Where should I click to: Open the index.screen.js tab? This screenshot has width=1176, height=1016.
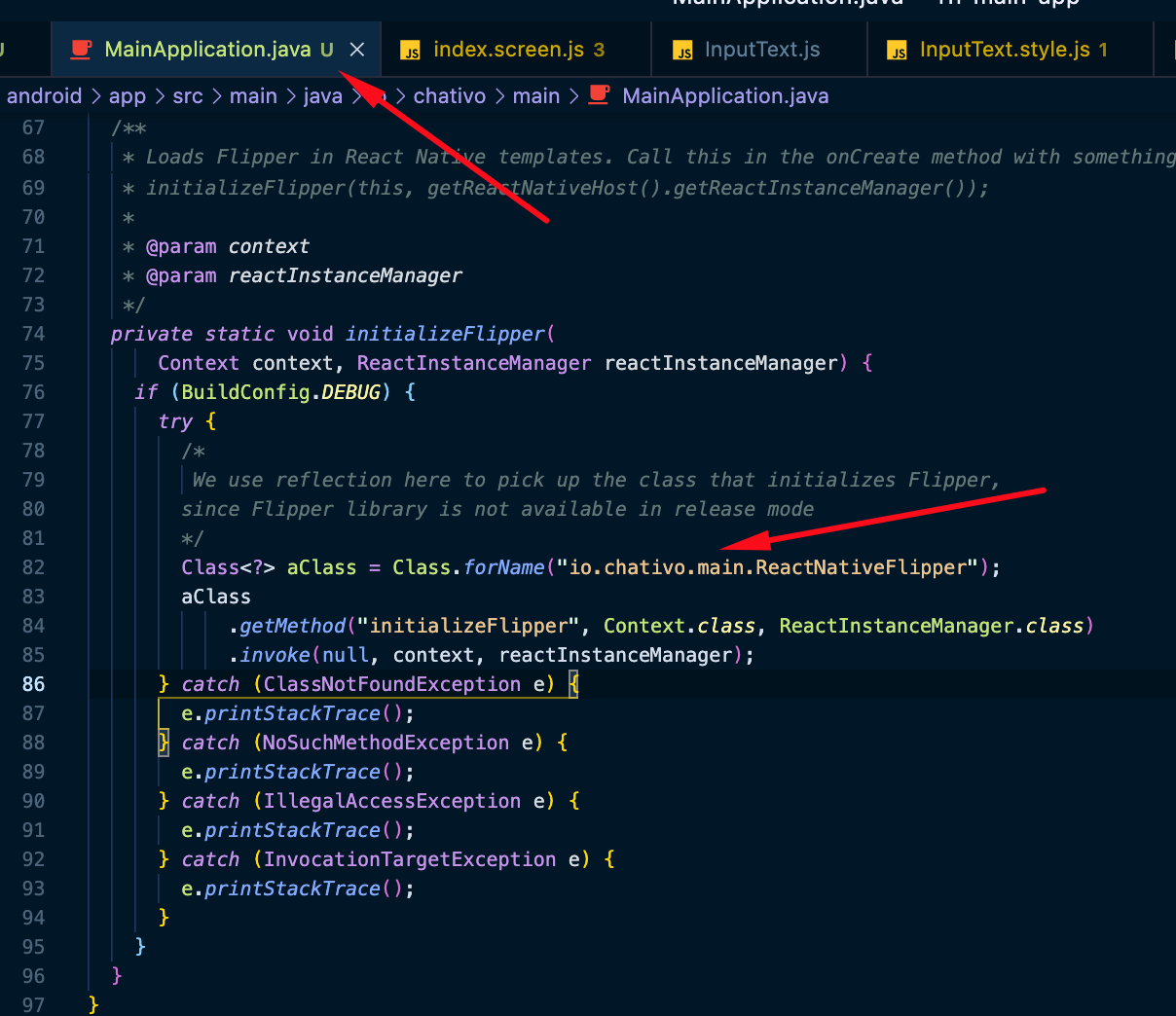pyautogui.click(x=517, y=50)
